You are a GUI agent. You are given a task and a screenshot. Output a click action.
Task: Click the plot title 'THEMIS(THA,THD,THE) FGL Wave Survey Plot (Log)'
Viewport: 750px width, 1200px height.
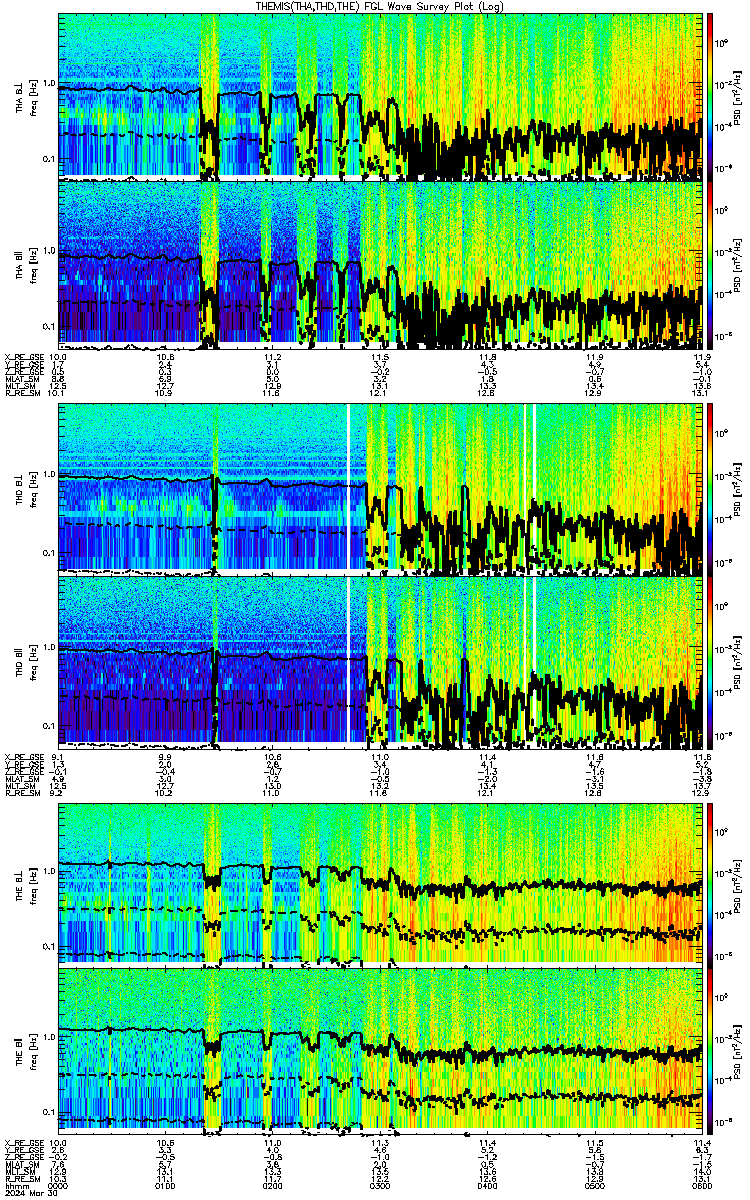[380, 6]
